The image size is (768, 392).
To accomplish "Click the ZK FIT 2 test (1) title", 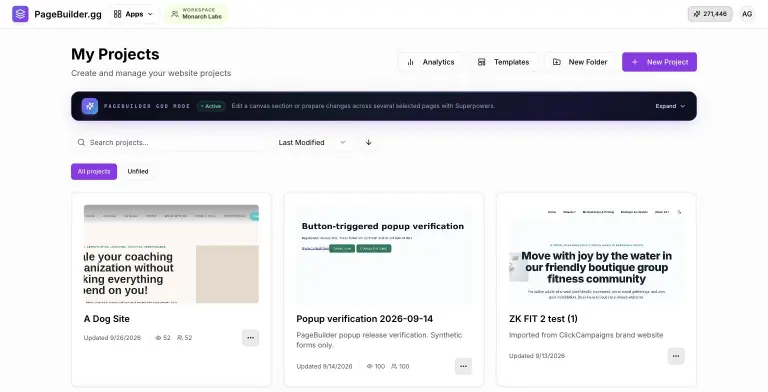I will (x=543, y=318).
